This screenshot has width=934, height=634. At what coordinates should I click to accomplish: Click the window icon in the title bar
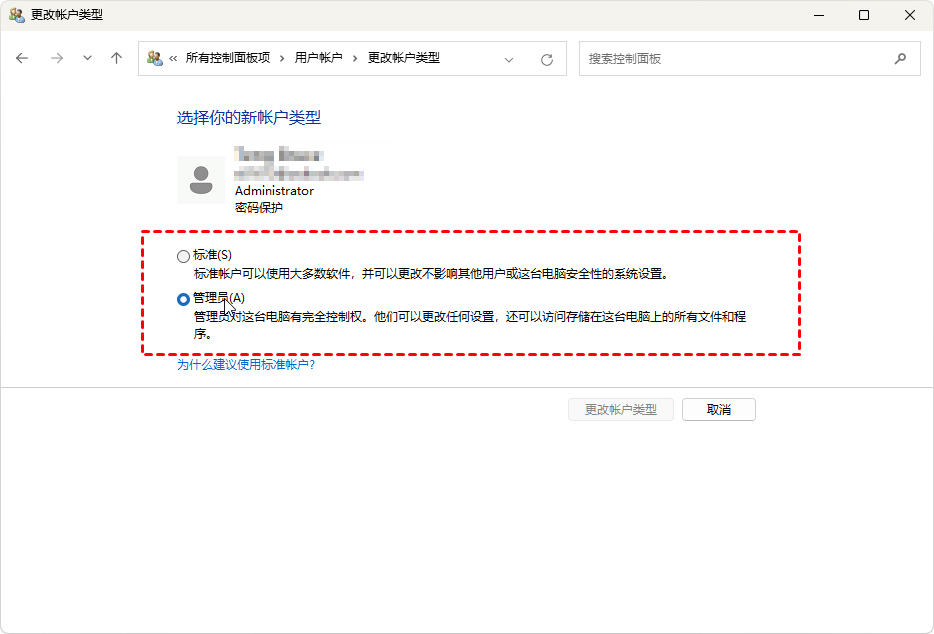tap(17, 15)
